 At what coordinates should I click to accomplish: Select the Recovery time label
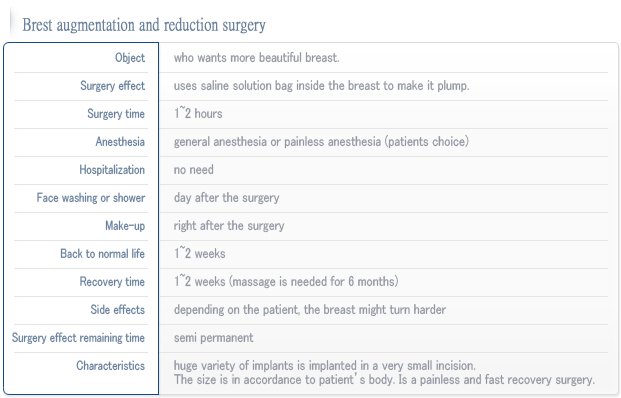point(112,282)
